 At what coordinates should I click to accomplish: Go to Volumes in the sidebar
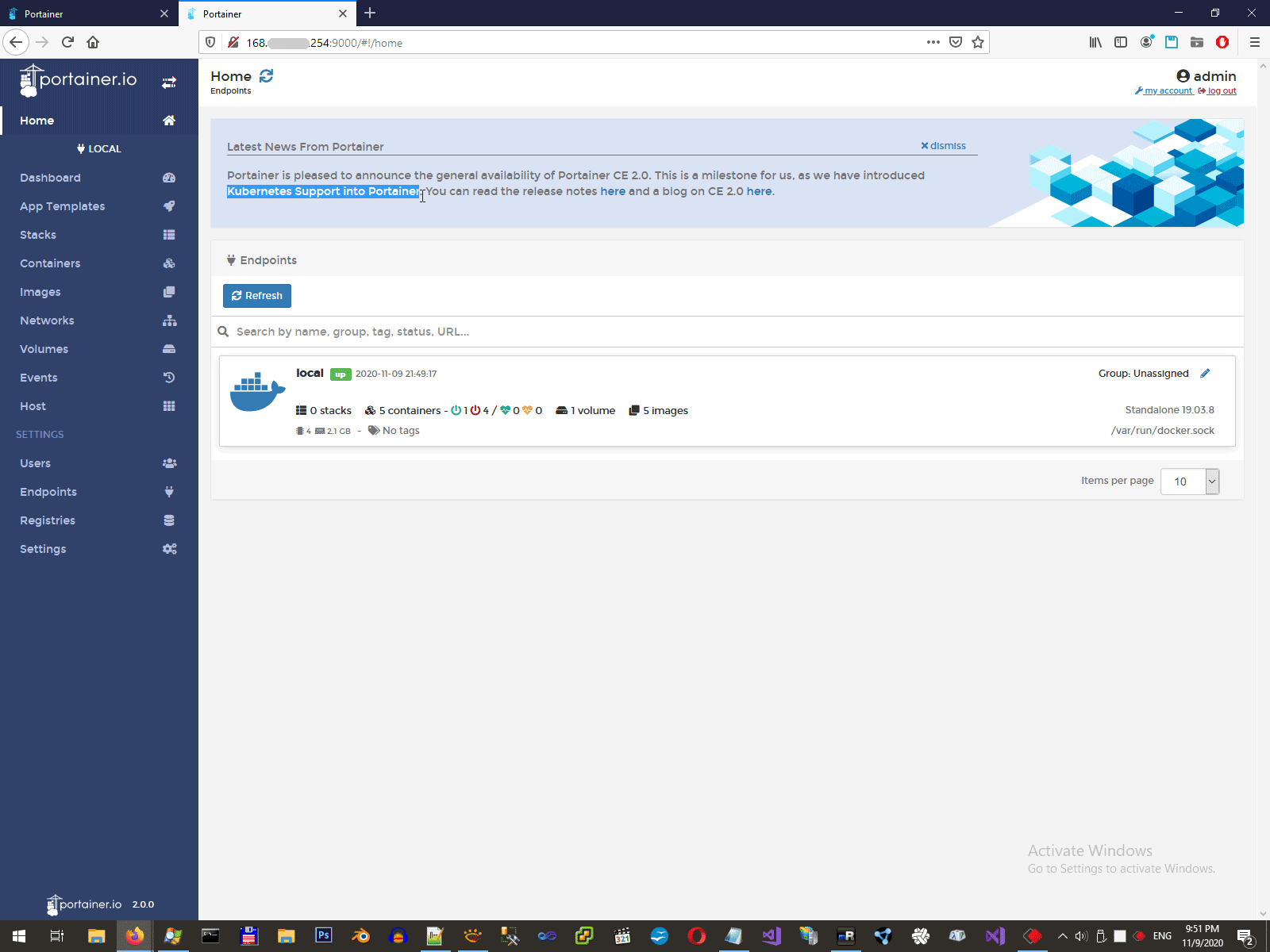tap(99, 349)
